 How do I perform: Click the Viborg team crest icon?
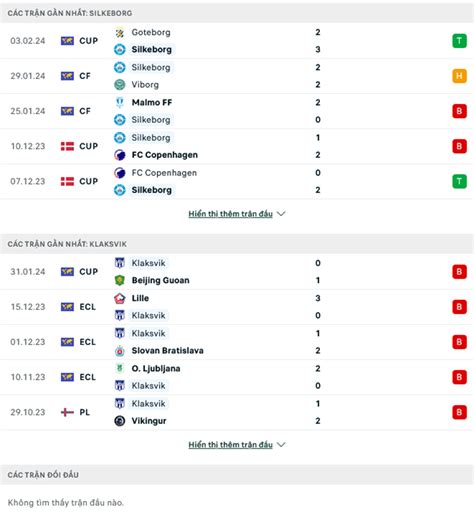(120, 85)
